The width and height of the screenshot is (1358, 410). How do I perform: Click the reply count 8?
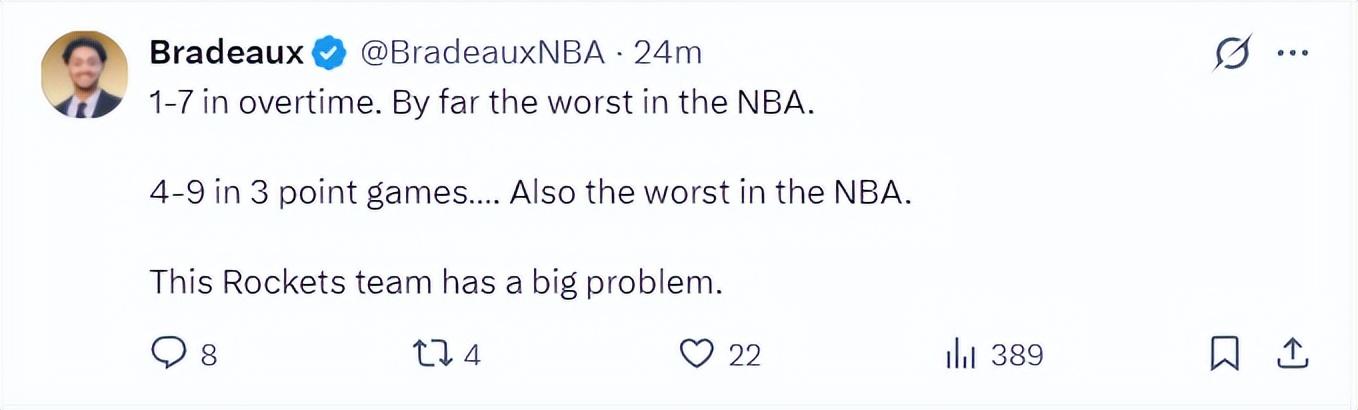click(209, 355)
